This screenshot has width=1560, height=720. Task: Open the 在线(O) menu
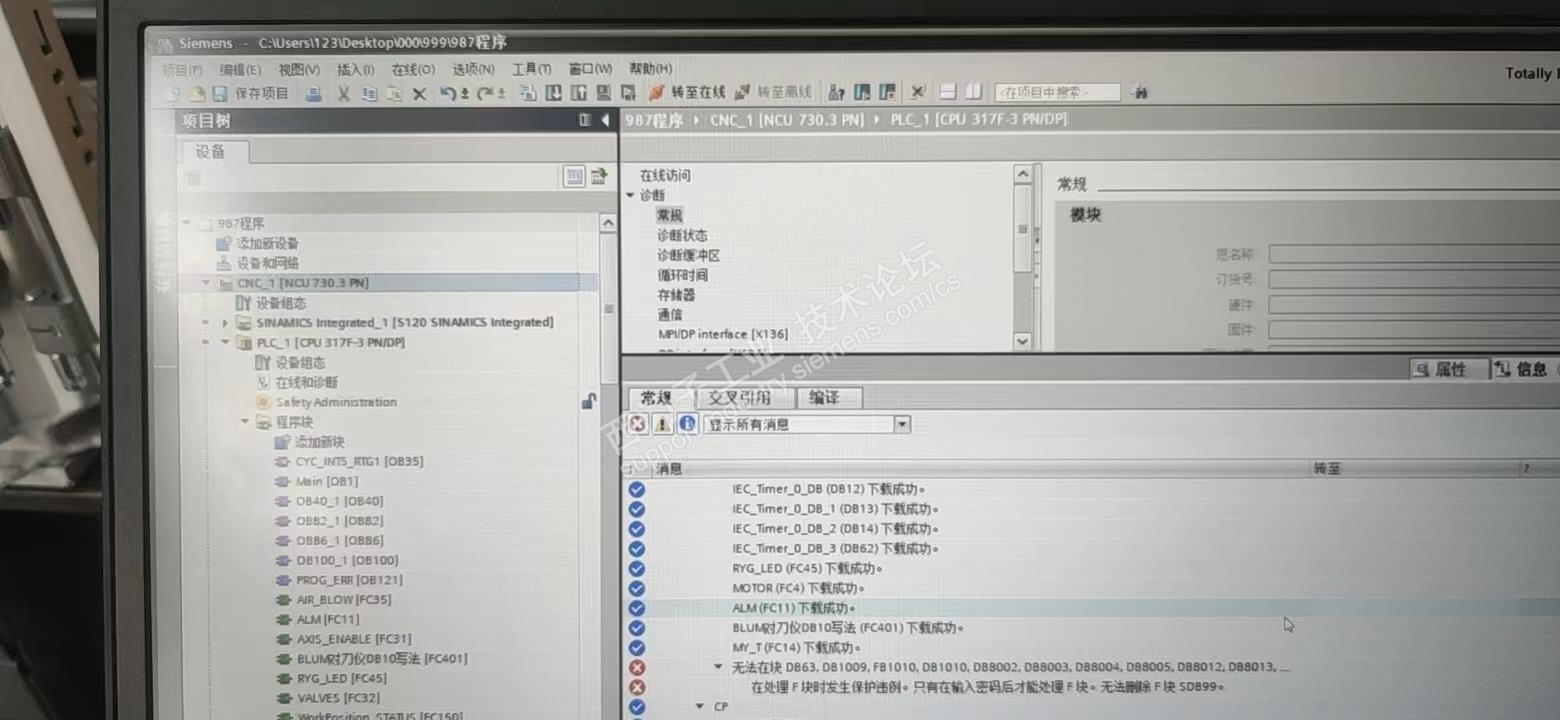point(413,70)
